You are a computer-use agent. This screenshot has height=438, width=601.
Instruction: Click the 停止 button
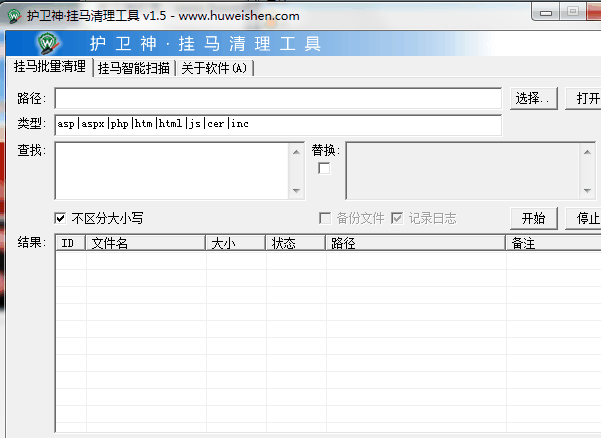[x=587, y=218]
